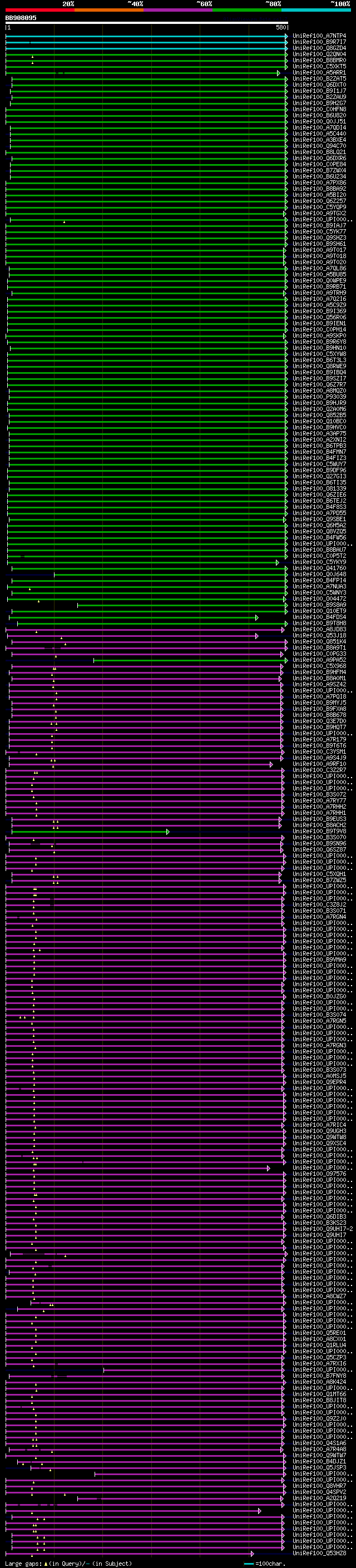Select hit label UniRef100_A3BXE4
Screen dimensions: 356x1568
pos(319,140)
